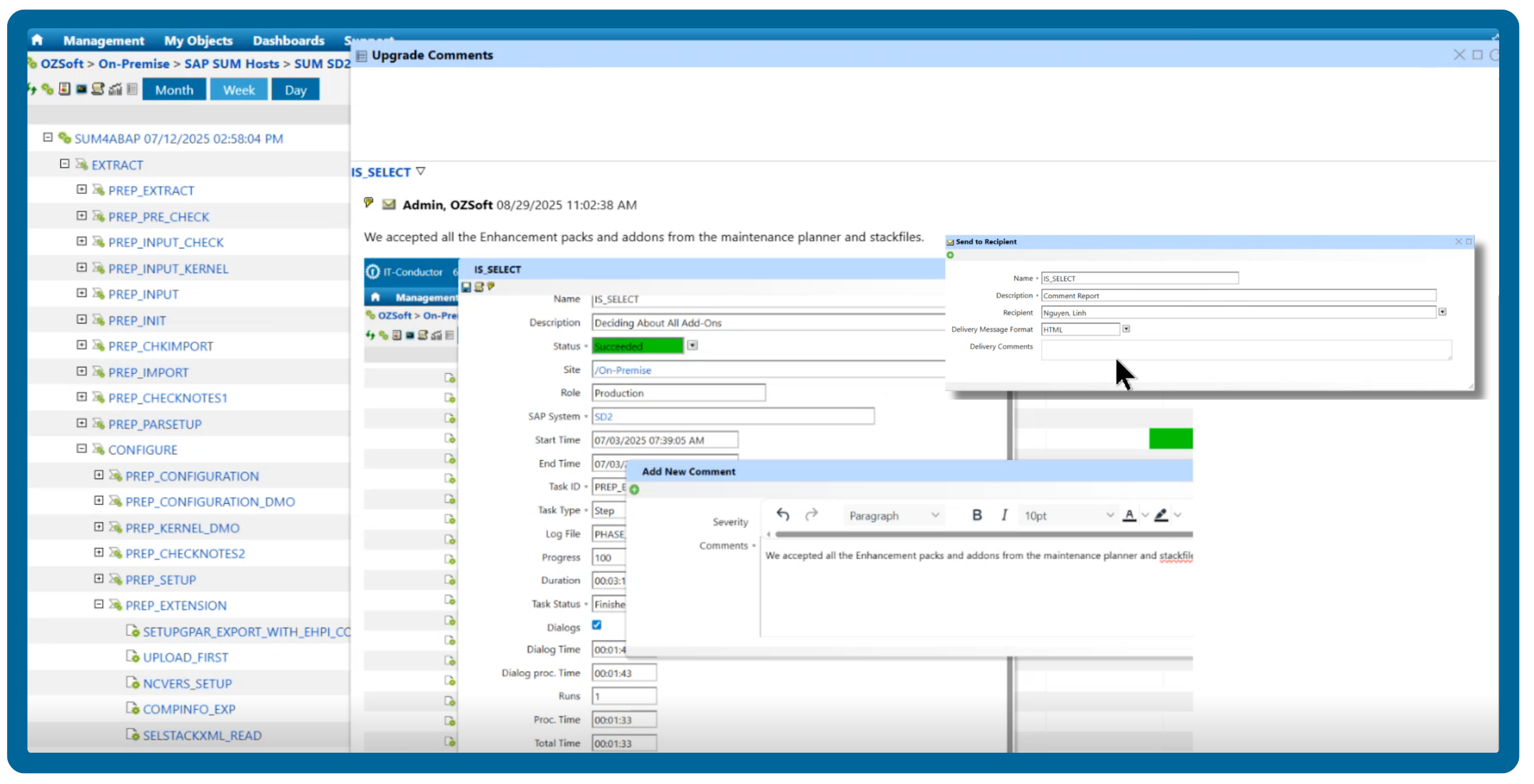The image size is (1534, 784).
Task: Open the Paragraph style dropdown
Action: tap(893, 516)
